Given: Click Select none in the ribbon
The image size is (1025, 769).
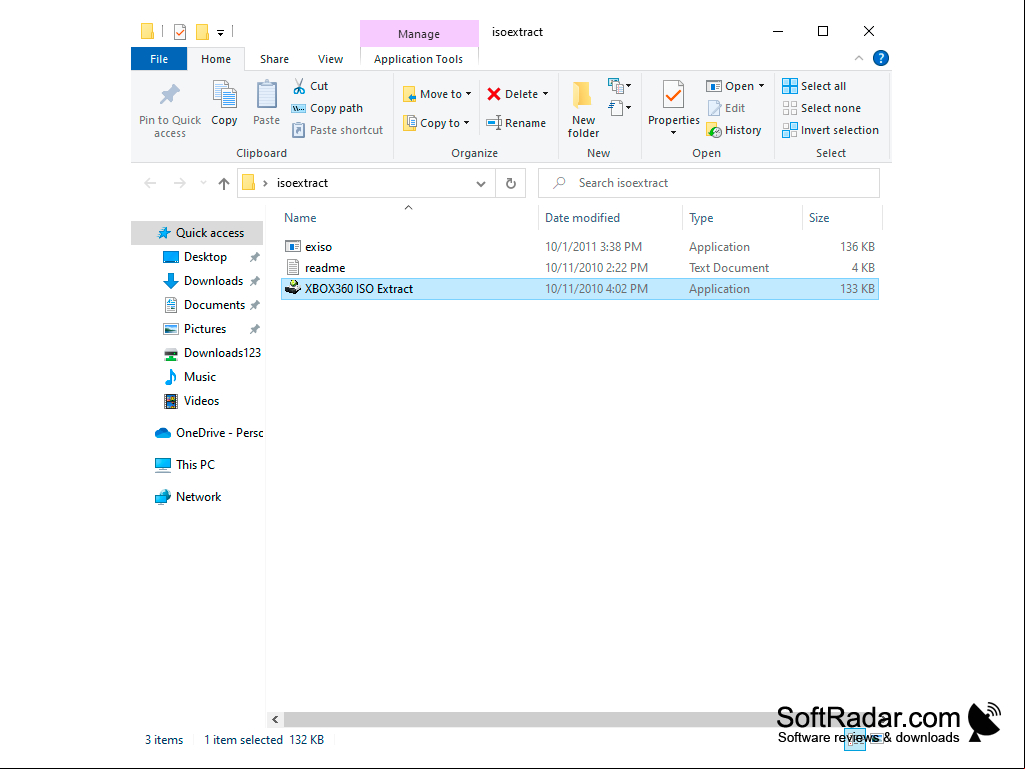Looking at the screenshot, I should click(822, 109).
